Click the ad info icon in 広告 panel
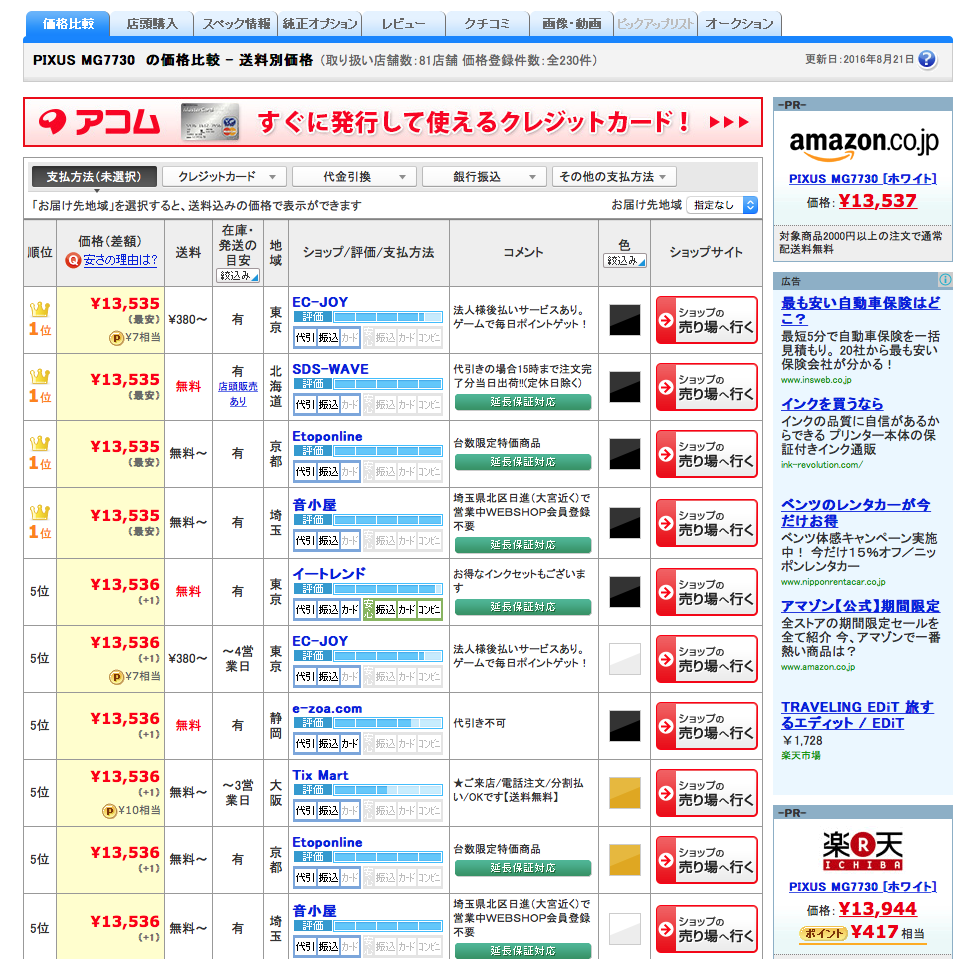 944,280
